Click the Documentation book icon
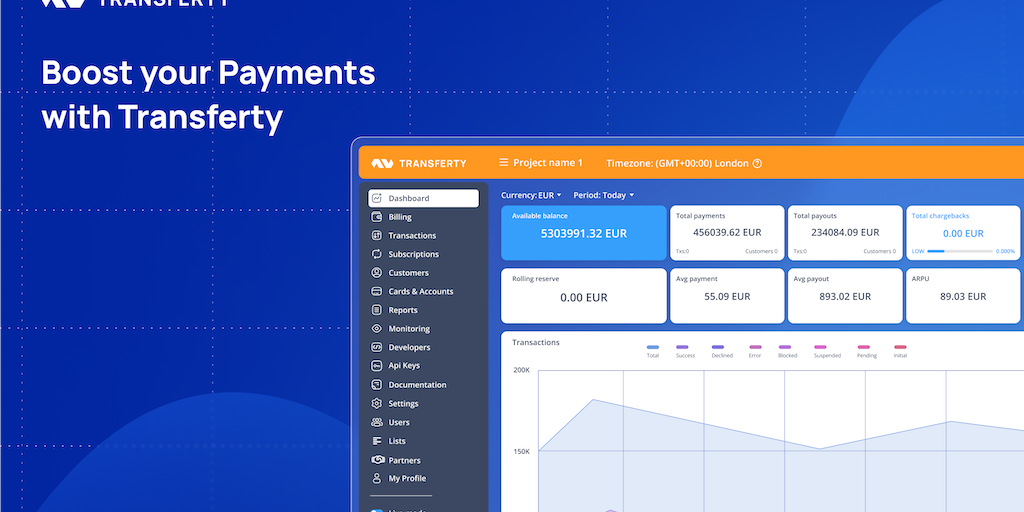The width and height of the screenshot is (1024, 512). [x=376, y=385]
